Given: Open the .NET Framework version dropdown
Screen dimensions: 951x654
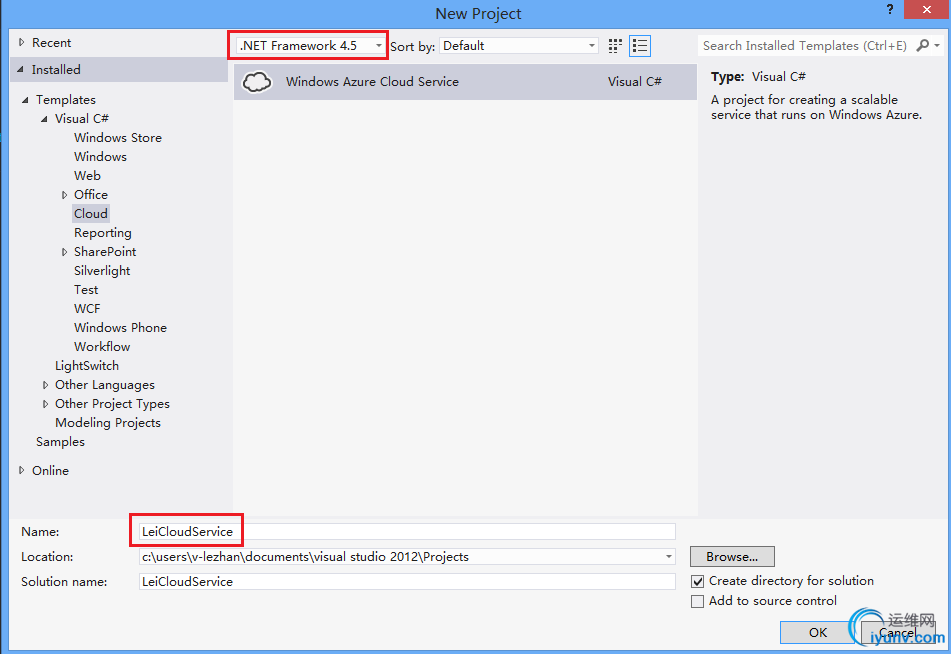Looking at the screenshot, I should (312, 46).
